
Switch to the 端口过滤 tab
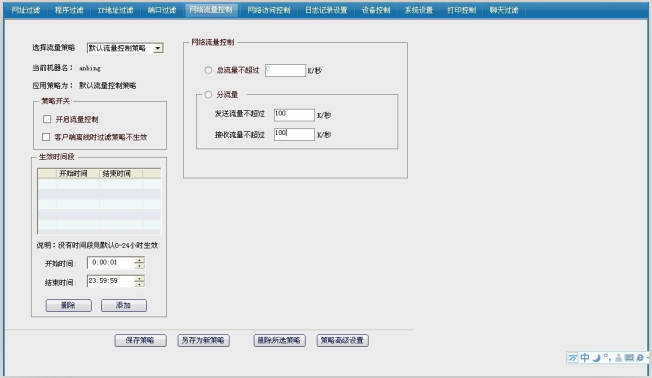[x=162, y=10]
